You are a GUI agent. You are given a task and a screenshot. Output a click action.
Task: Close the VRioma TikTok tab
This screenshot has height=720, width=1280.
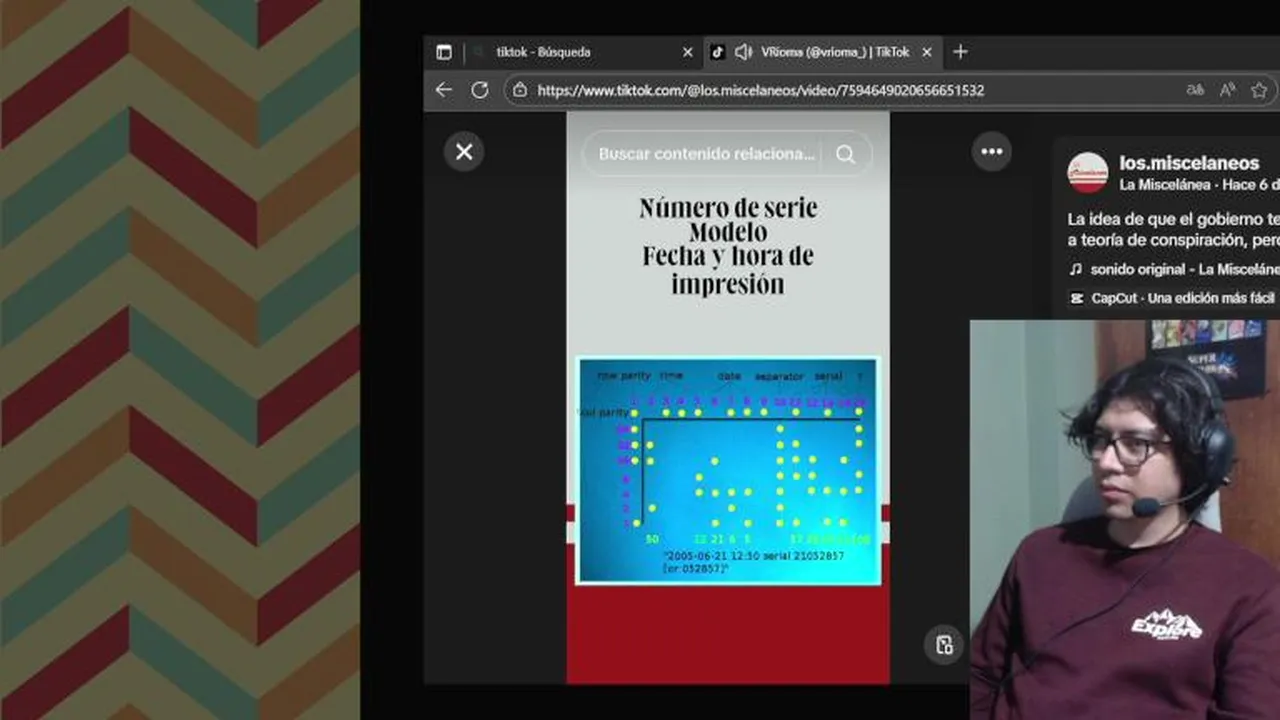(927, 52)
